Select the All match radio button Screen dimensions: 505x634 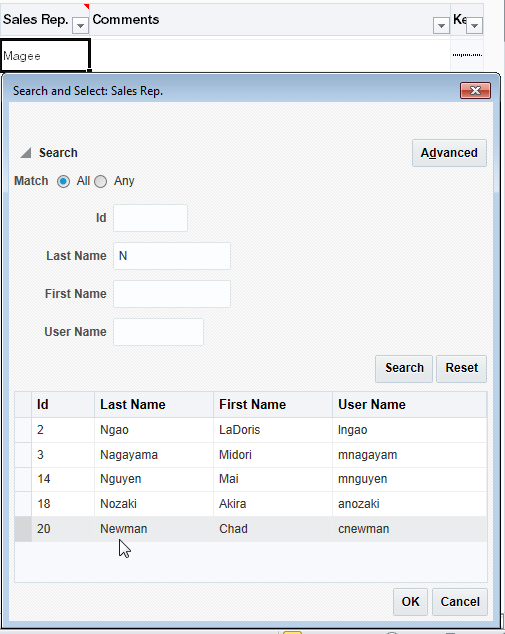[63, 181]
